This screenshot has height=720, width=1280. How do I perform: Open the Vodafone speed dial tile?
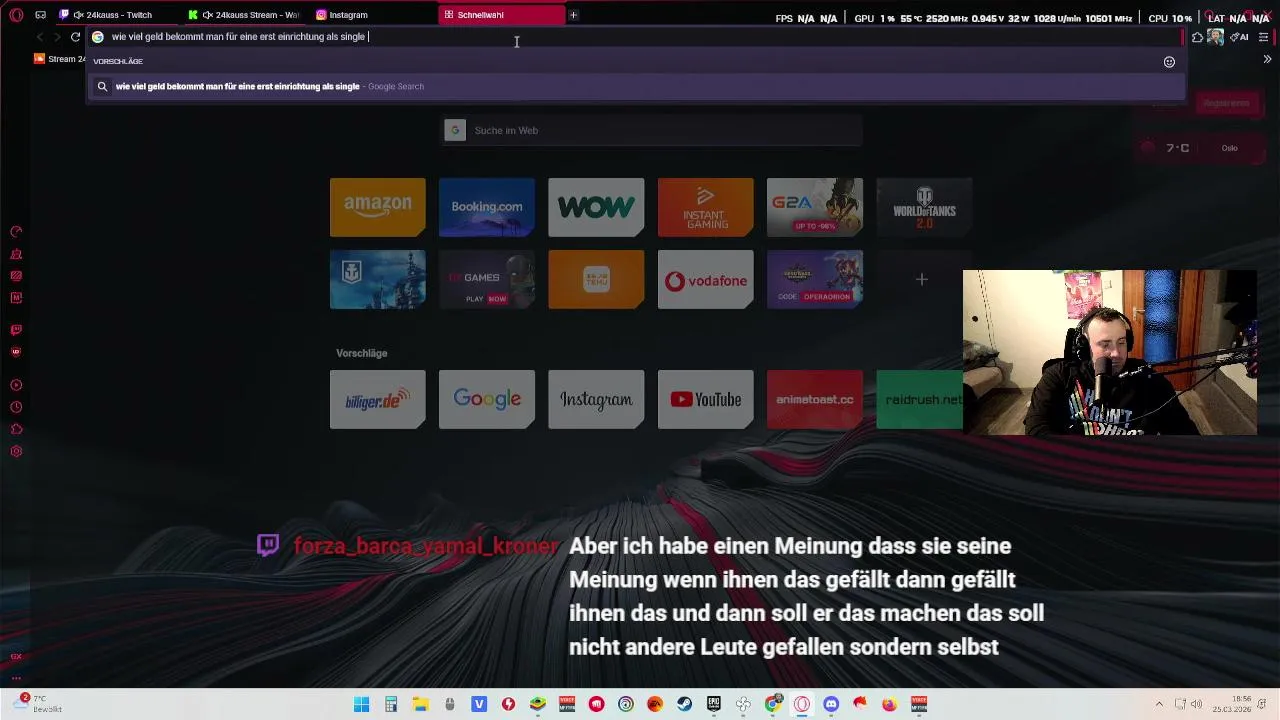tap(706, 280)
